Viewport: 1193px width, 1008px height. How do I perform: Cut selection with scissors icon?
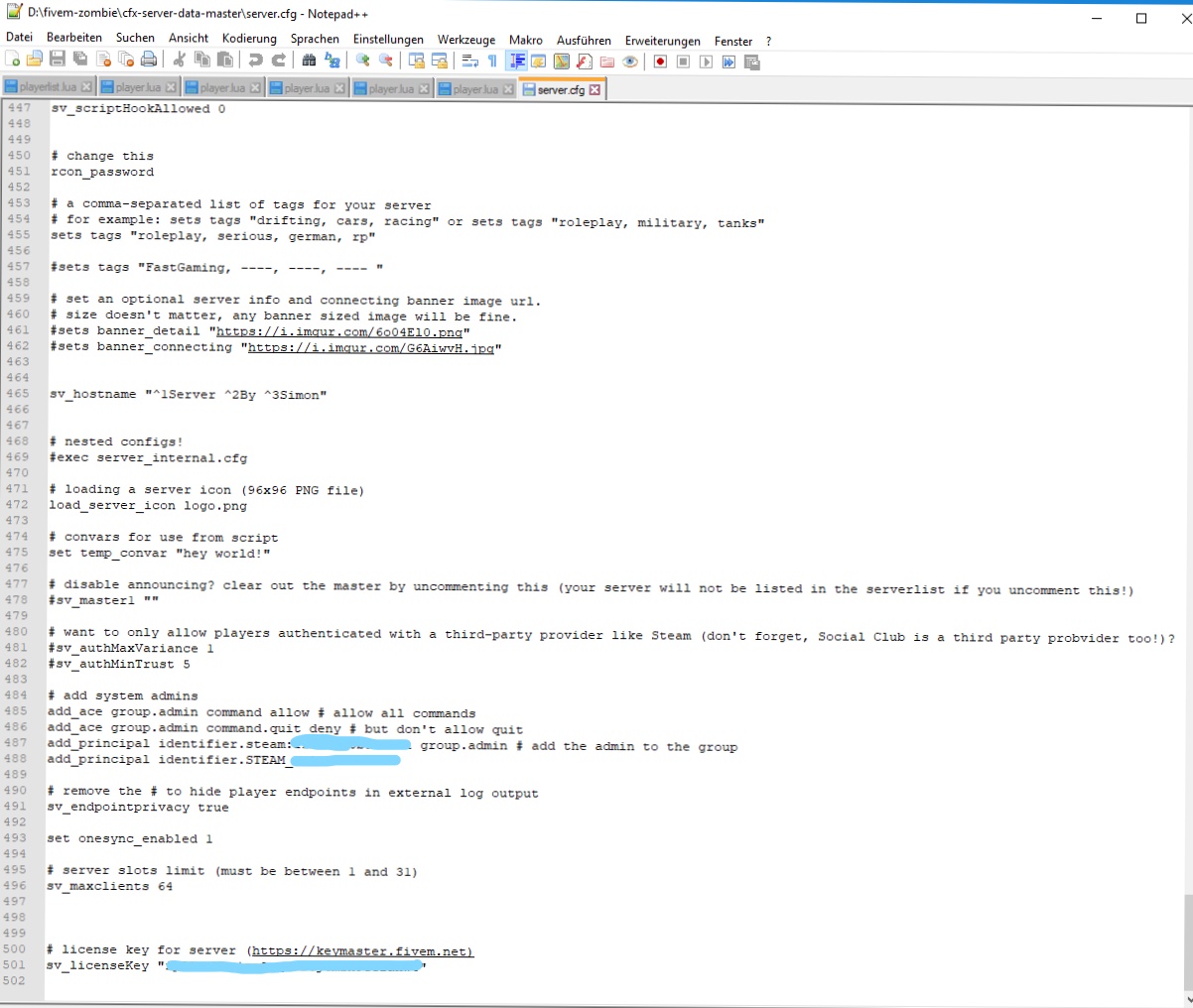pos(180,61)
